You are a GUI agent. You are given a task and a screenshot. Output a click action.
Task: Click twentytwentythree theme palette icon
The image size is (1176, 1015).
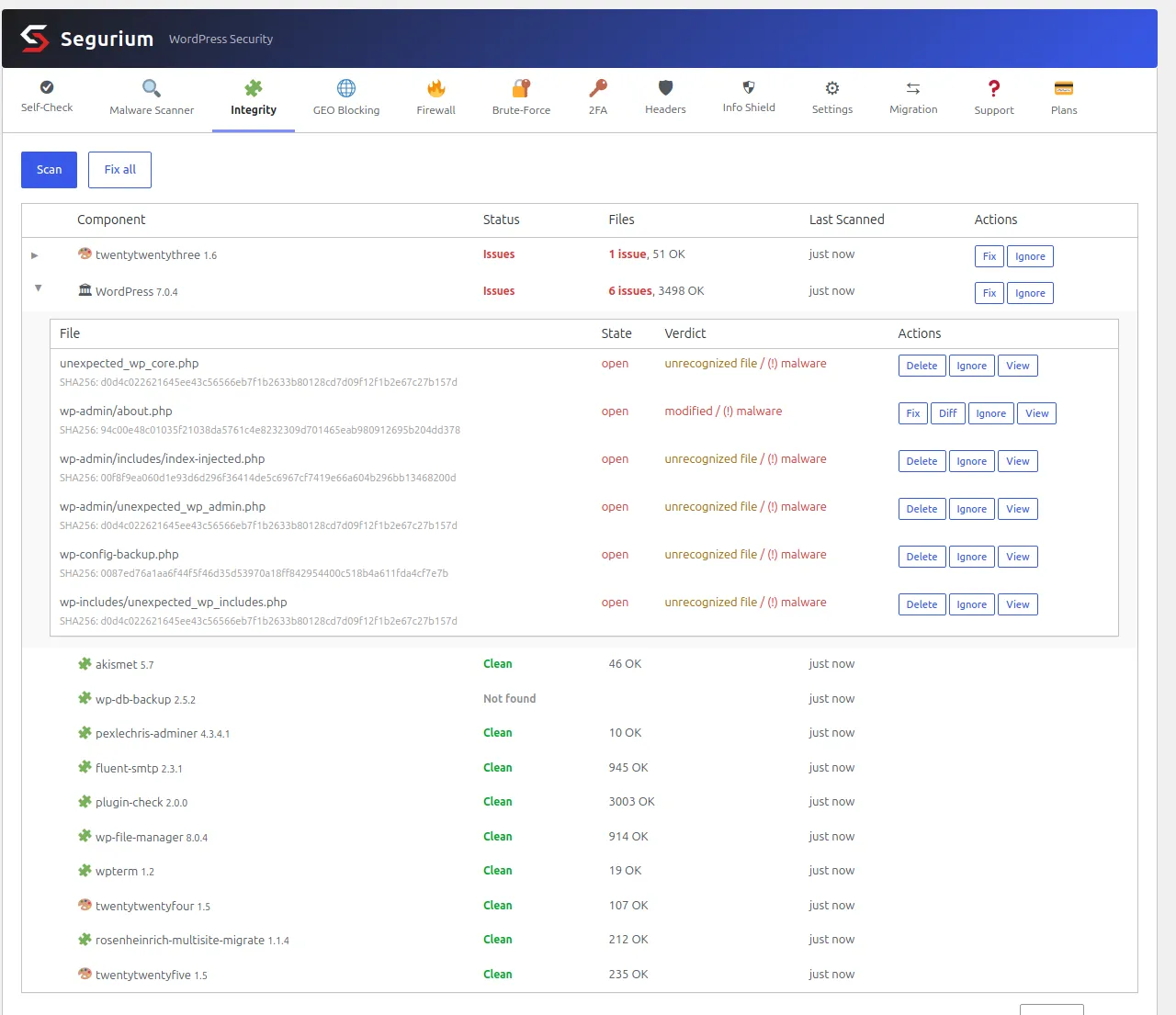coord(85,254)
